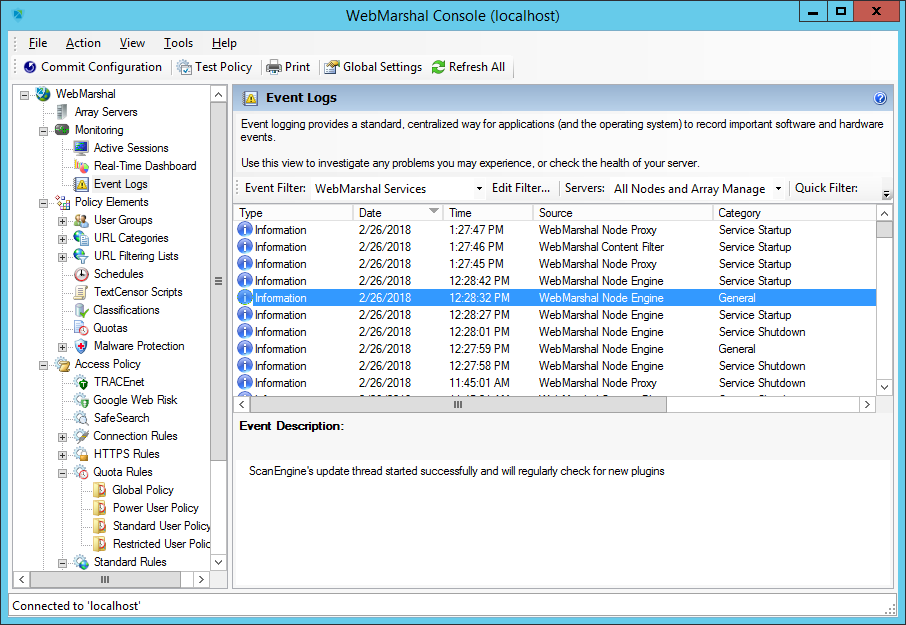
Task: Click the blue help icon in Event Logs header
Action: coord(880,99)
